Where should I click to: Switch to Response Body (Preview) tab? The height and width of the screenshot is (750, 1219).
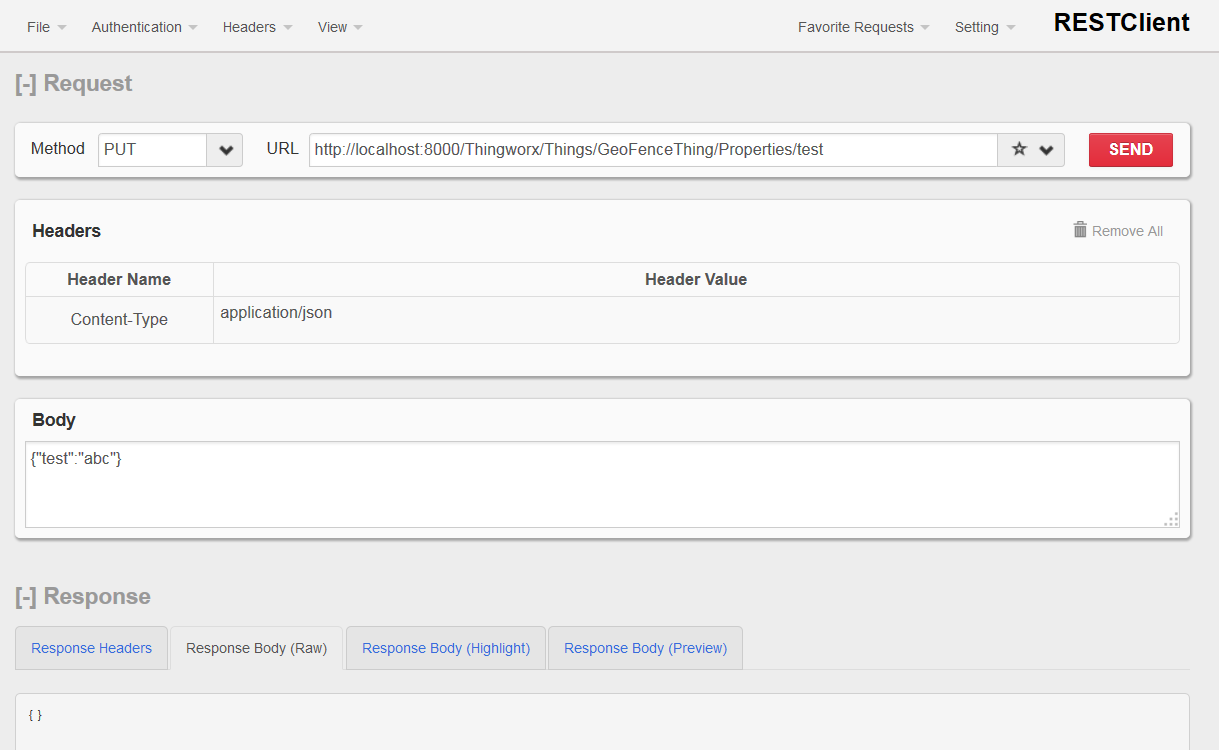[x=645, y=648]
